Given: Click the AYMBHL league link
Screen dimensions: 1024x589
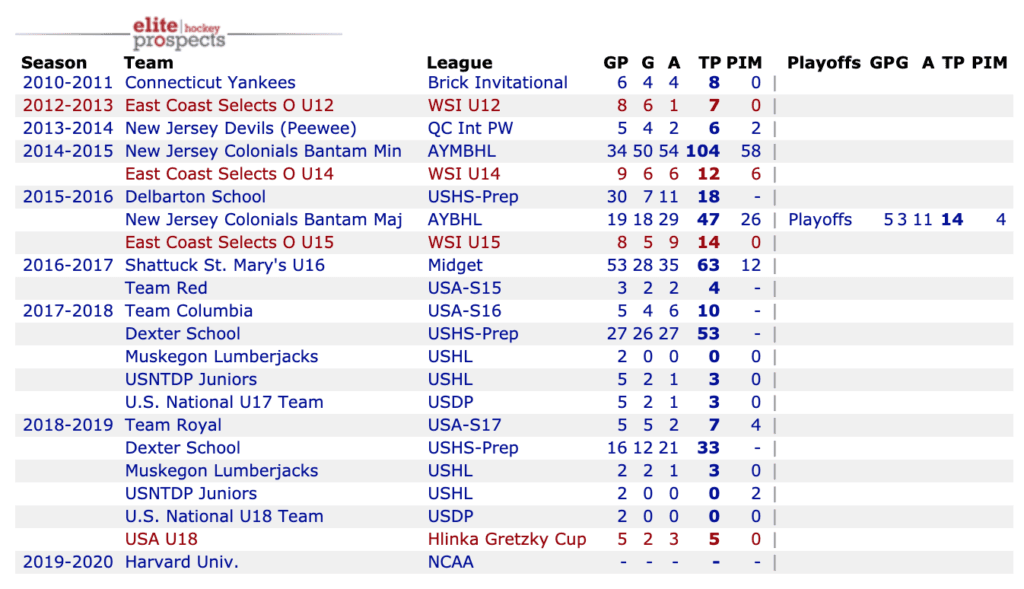Looking at the screenshot, I should pos(461,152).
